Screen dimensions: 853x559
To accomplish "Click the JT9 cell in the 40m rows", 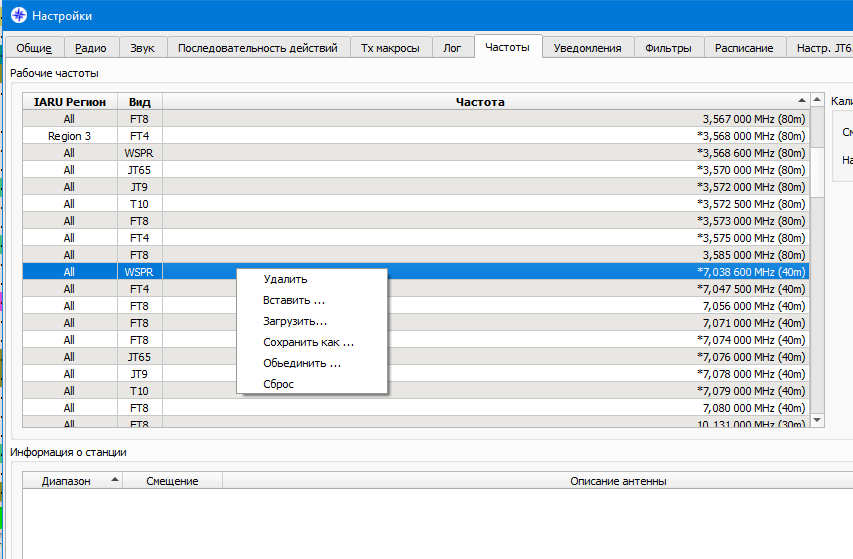I will tap(140, 374).
